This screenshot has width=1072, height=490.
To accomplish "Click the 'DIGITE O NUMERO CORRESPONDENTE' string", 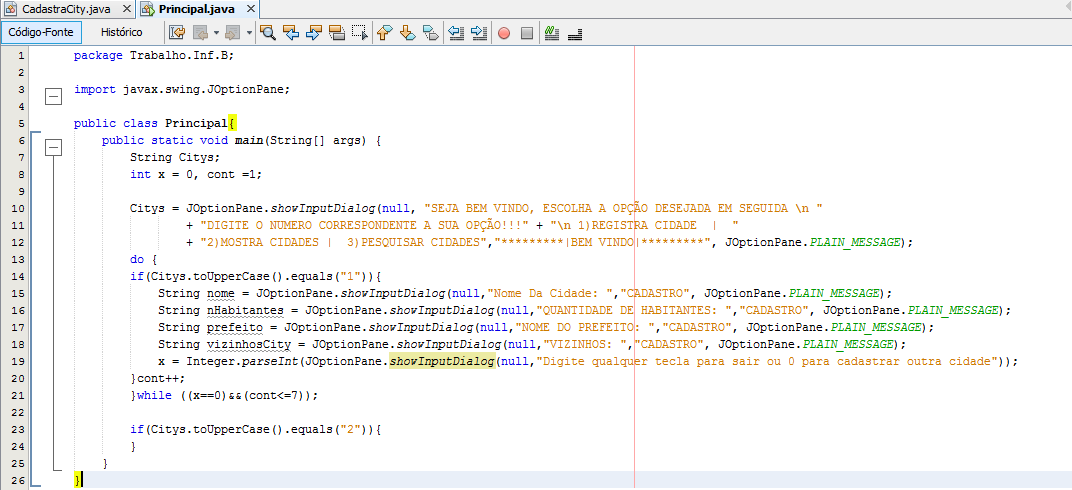I will (x=364, y=226).
